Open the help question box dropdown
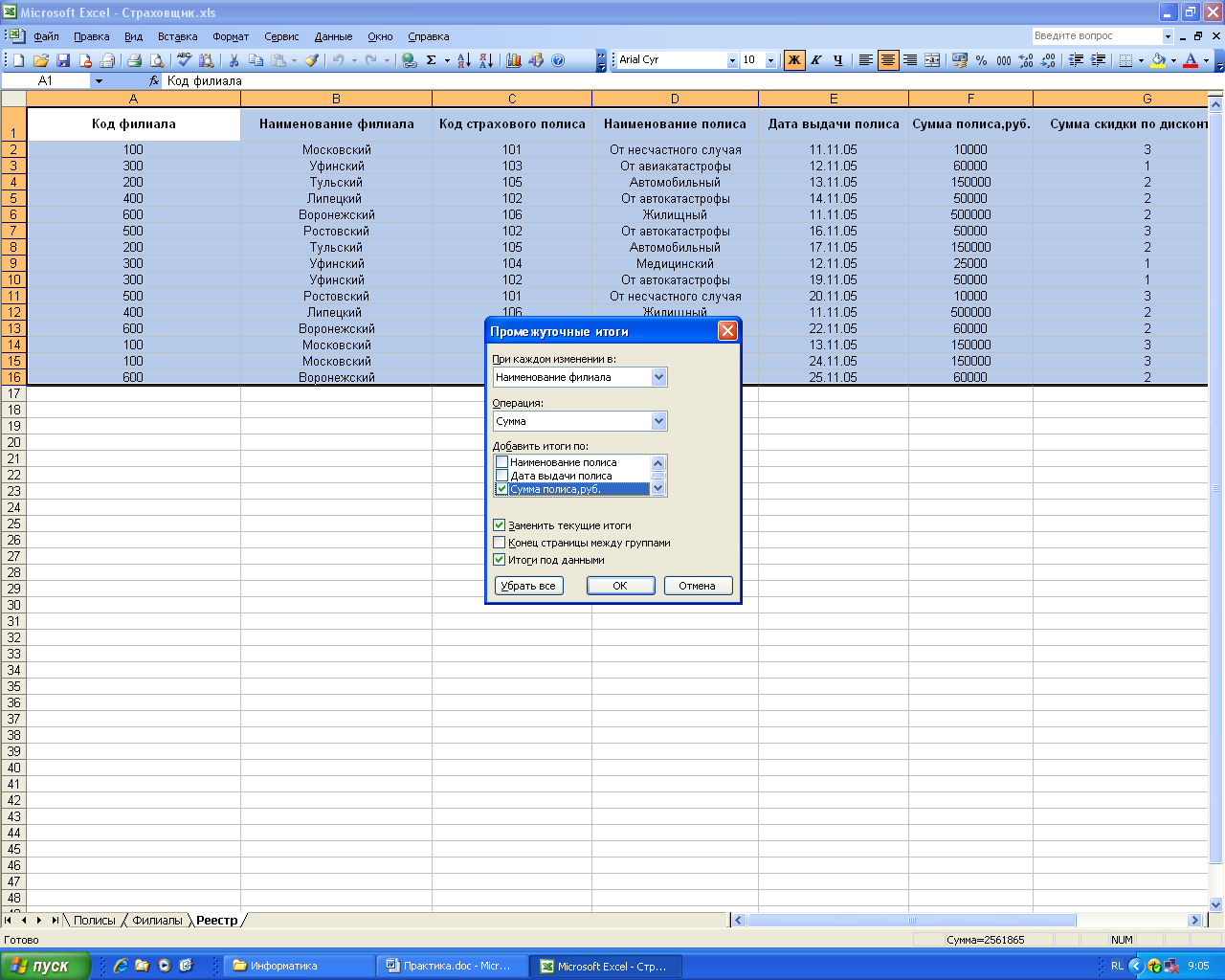The width and height of the screenshot is (1225, 980). pos(1168,36)
